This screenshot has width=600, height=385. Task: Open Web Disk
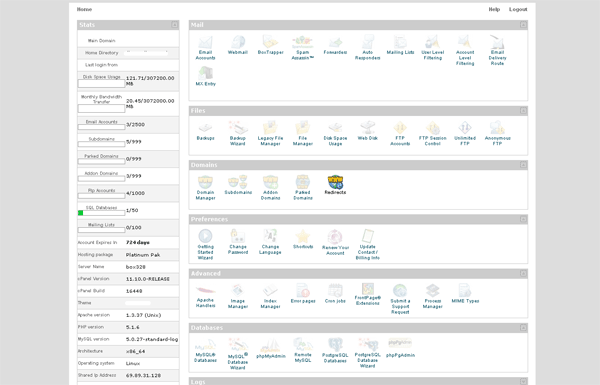click(x=367, y=131)
